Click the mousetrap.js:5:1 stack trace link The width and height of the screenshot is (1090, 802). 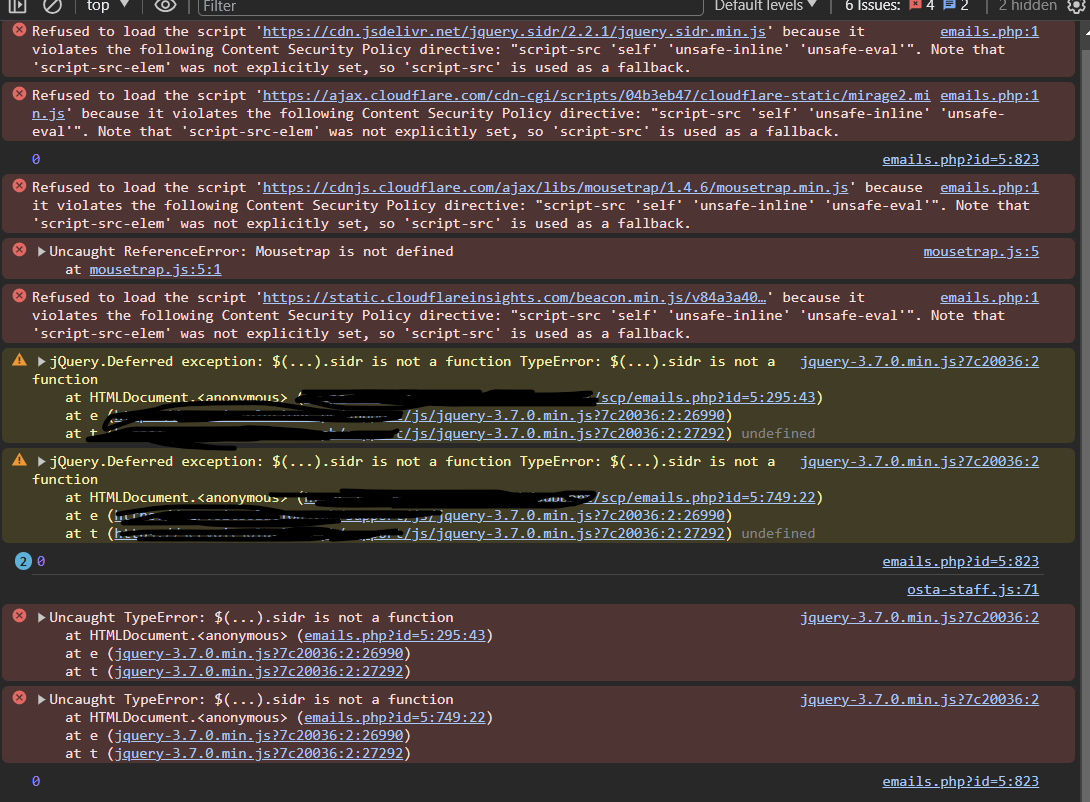click(x=155, y=269)
